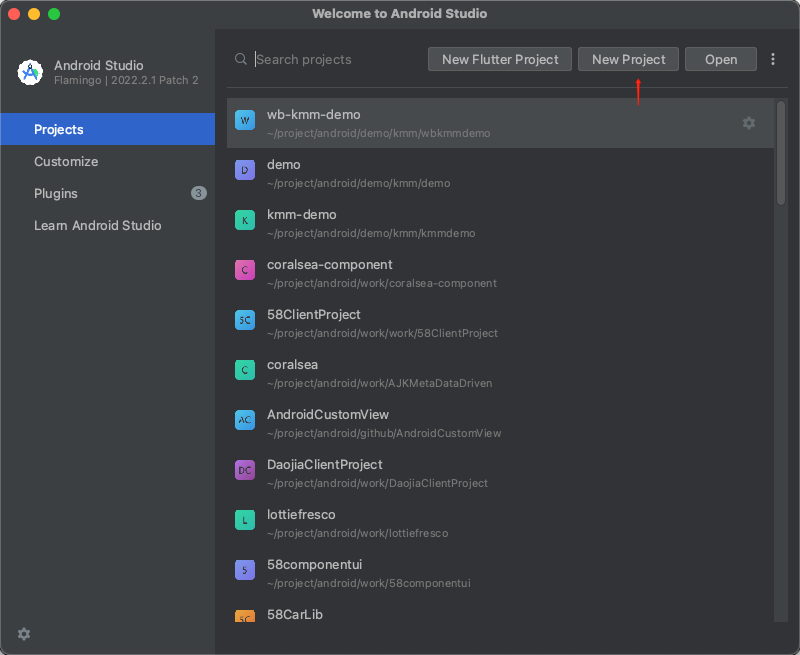This screenshot has height=655, width=800.
Task: Click path ~/project/android/work/AJKMetaDataDriven
Action: [x=380, y=383]
